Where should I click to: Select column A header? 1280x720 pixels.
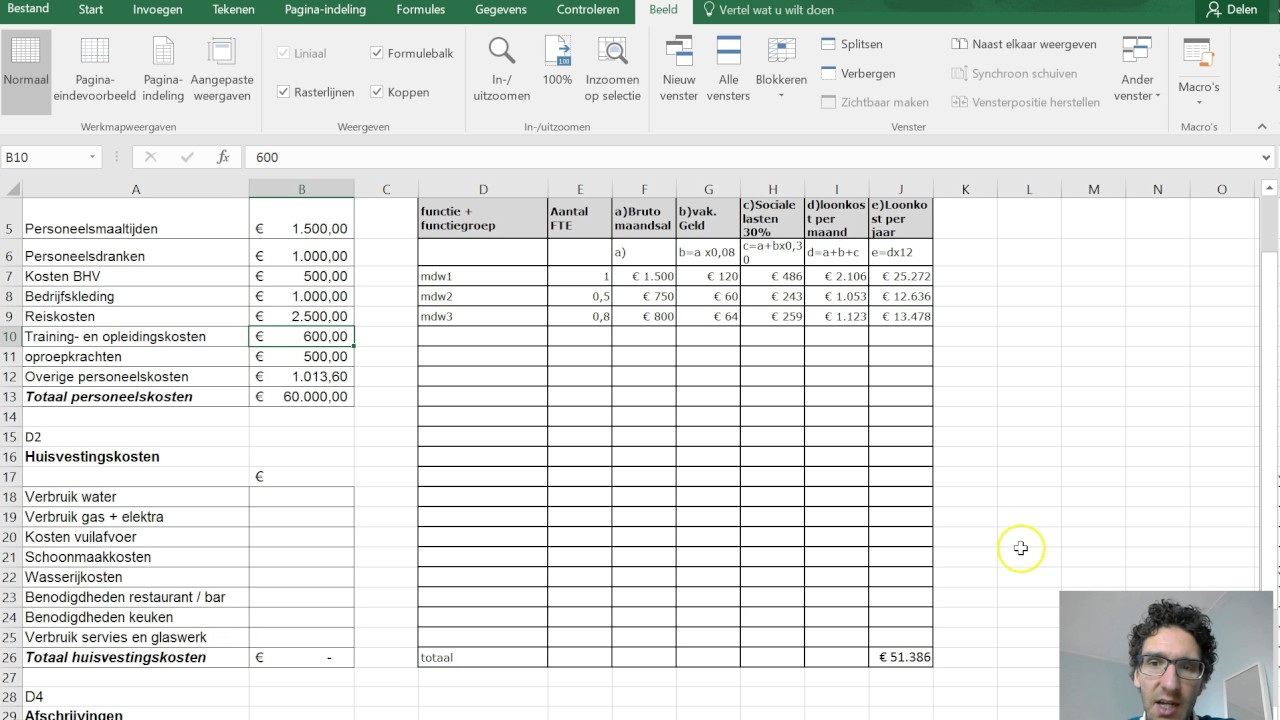tap(136, 189)
